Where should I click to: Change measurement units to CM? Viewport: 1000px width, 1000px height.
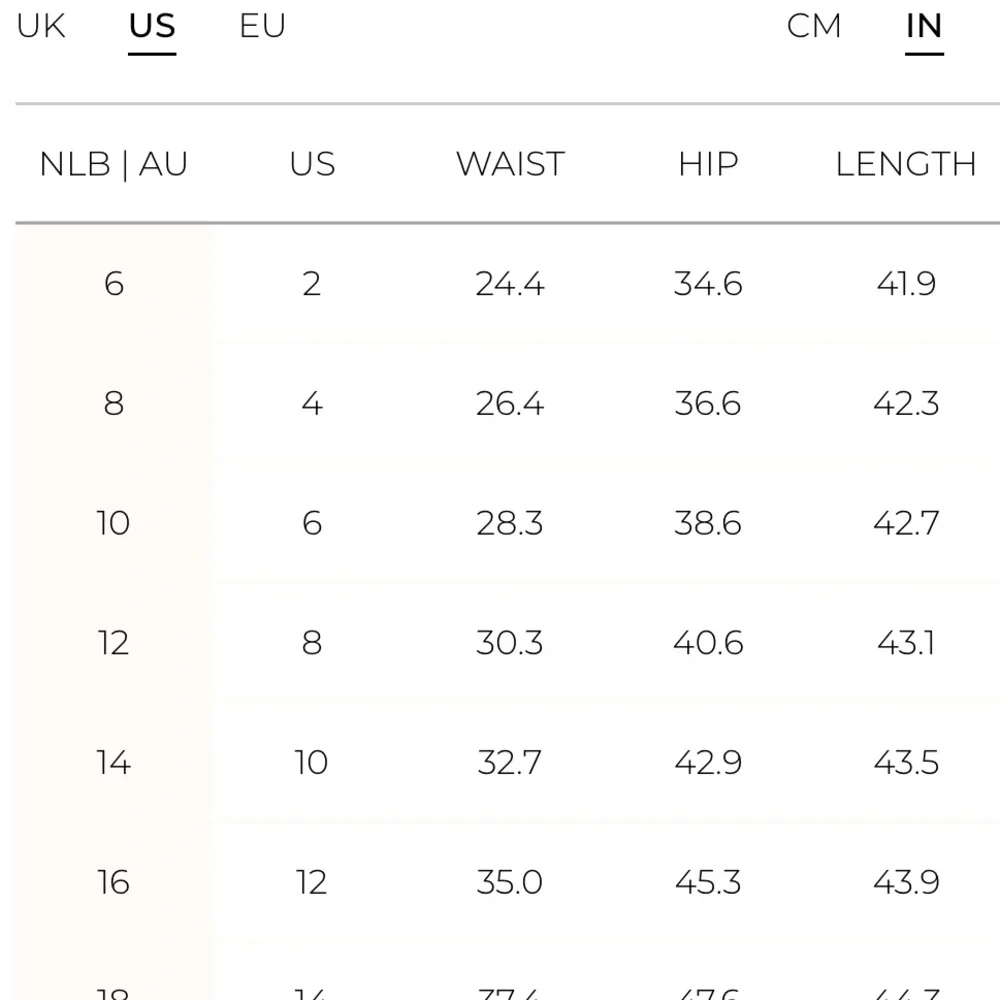coord(814,26)
